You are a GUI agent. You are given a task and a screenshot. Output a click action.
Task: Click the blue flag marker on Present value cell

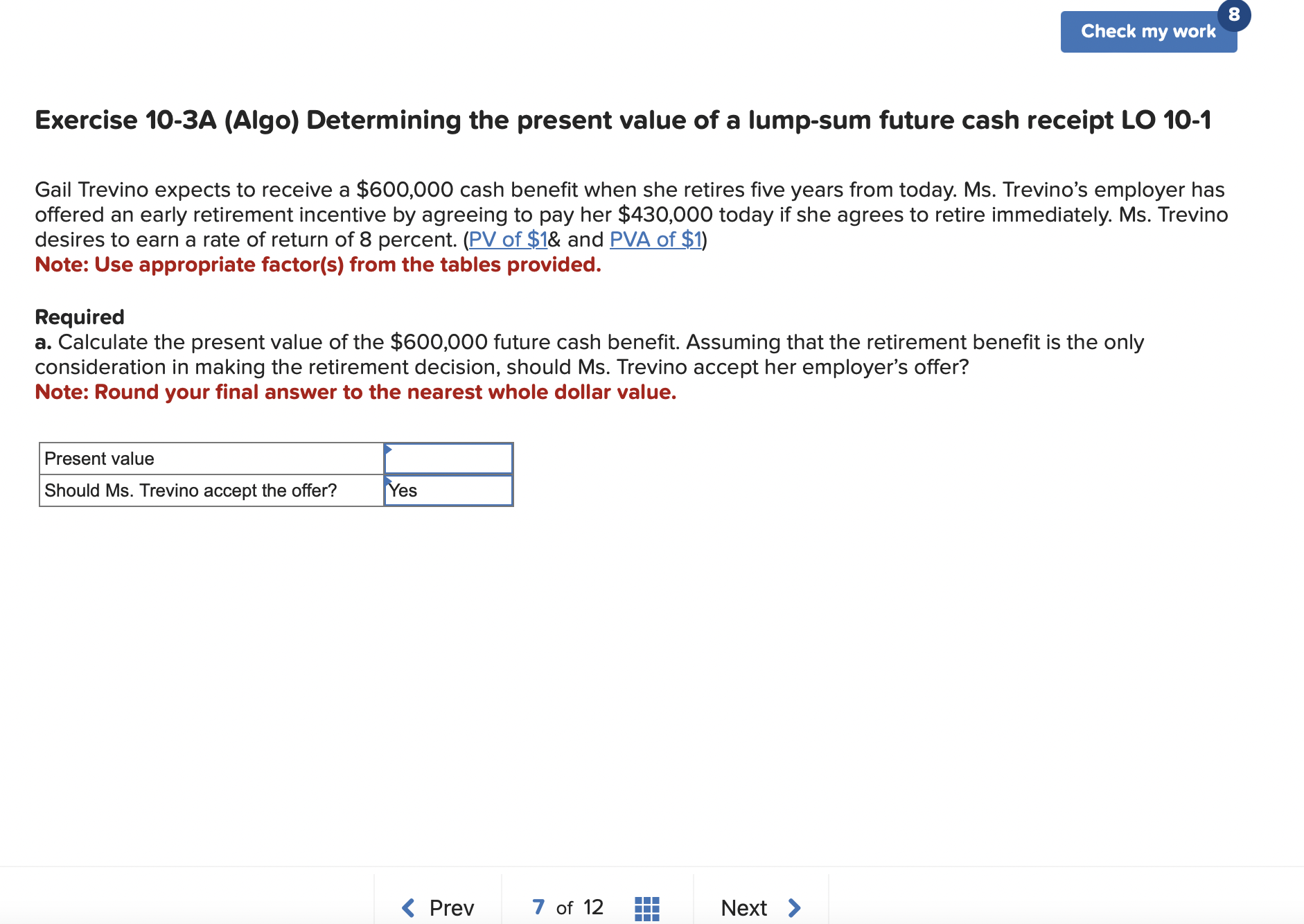(388, 449)
